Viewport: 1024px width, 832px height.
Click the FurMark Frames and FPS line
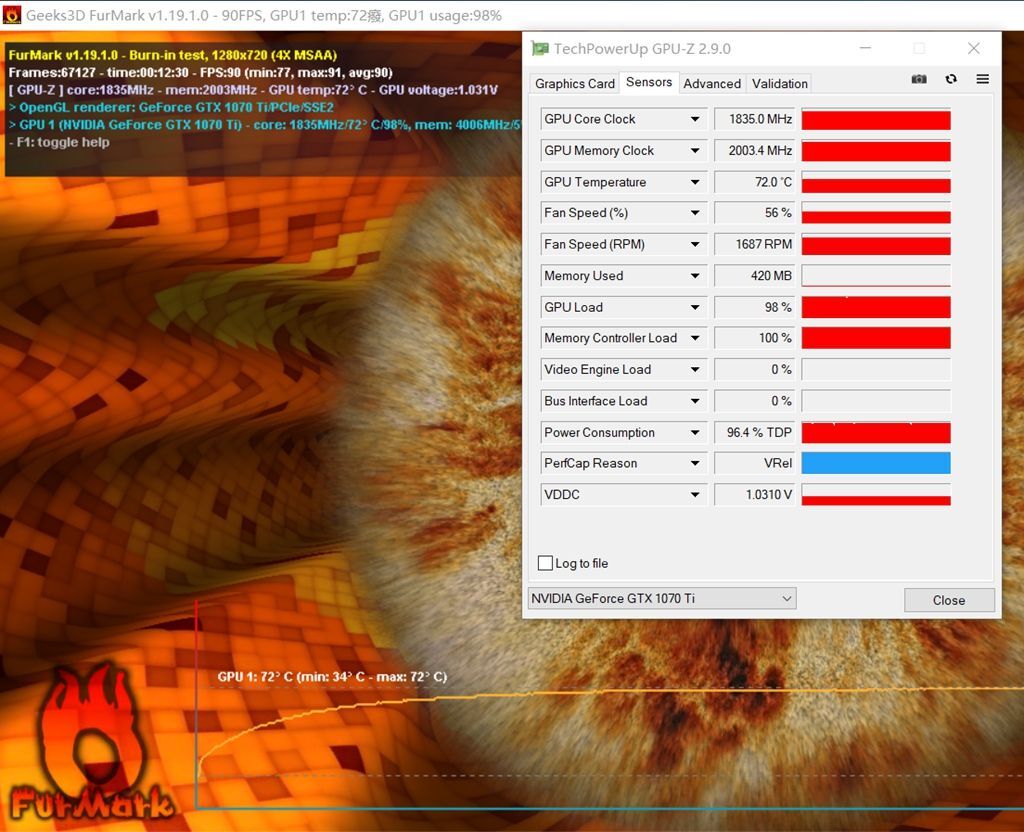pos(200,72)
